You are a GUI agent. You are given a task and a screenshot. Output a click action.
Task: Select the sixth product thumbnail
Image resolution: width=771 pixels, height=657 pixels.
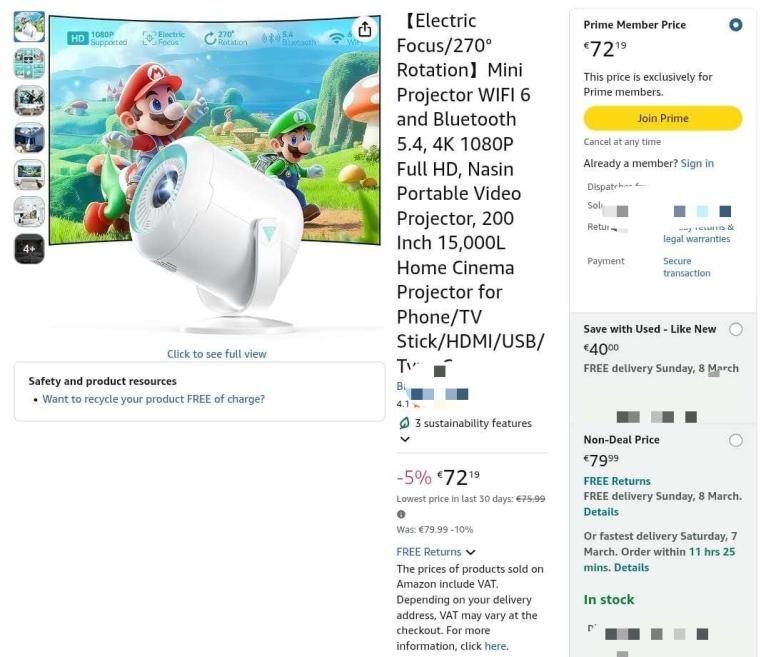coord(29,212)
